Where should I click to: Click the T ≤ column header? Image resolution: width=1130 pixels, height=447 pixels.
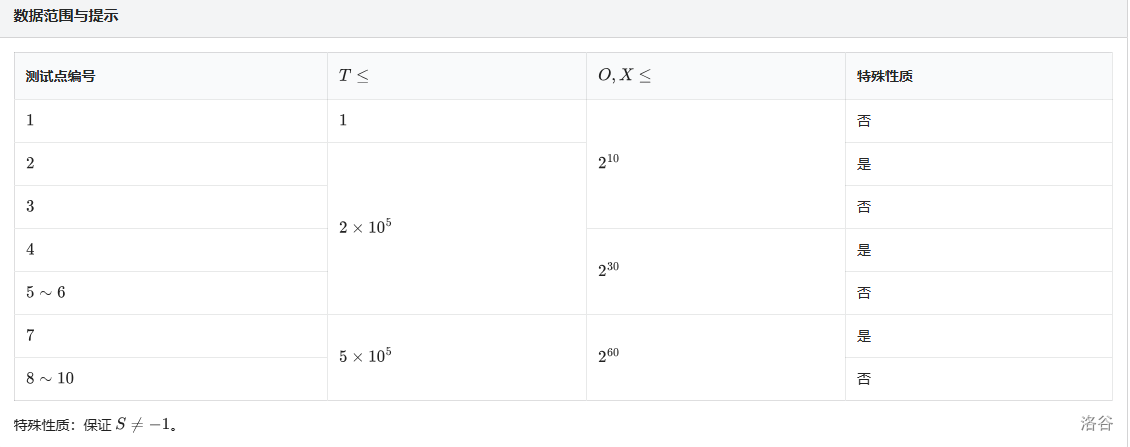pyautogui.click(x=353, y=76)
